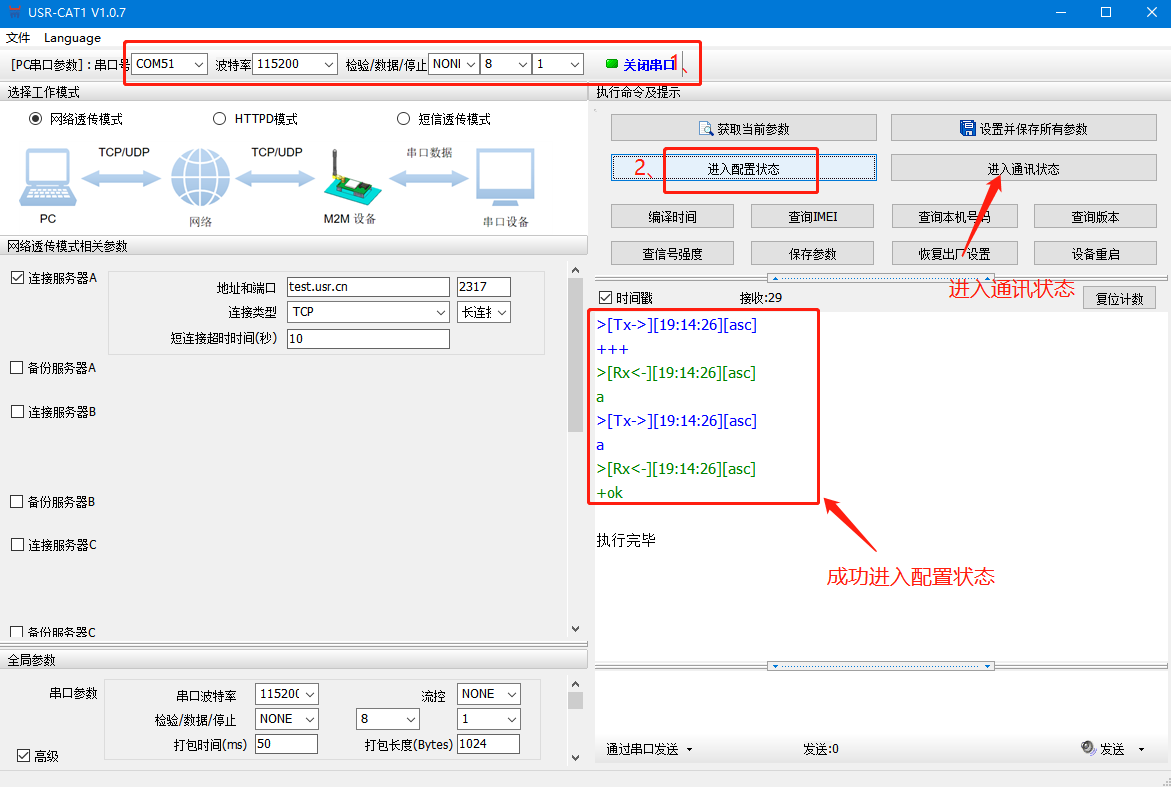
Task: Open the 文件 menu
Action: pos(18,38)
